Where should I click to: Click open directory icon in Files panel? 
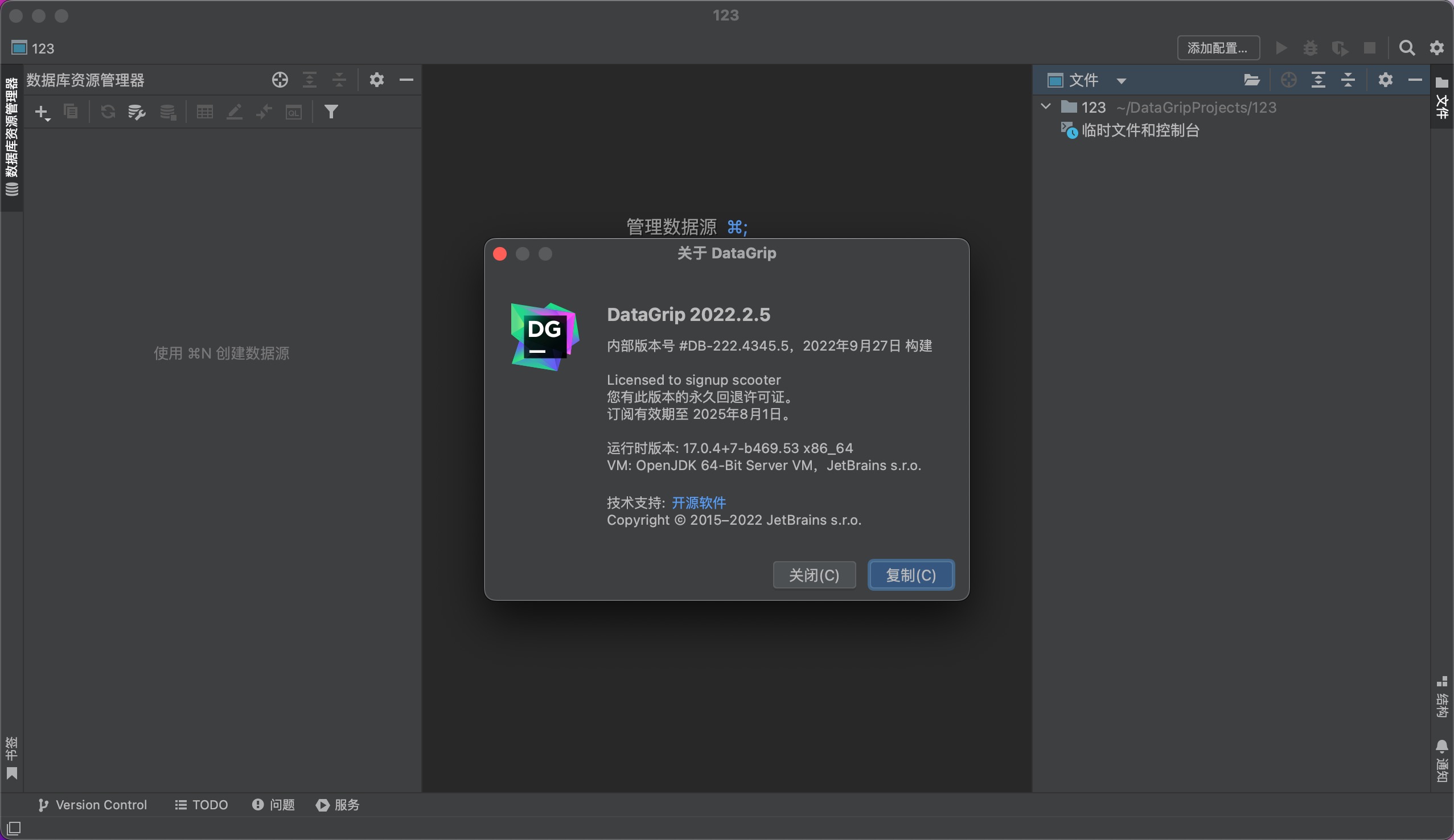point(1251,80)
